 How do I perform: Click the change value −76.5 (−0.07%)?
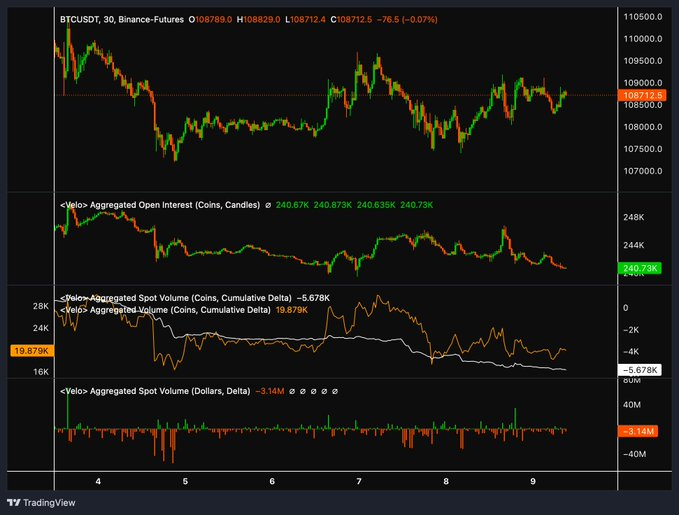click(x=407, y=19)
